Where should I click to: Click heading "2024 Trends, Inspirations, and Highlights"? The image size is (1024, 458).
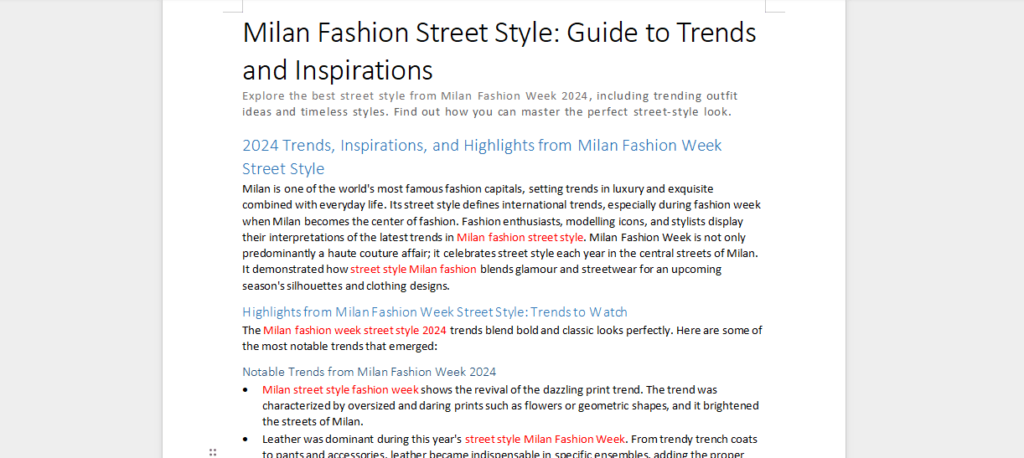(482, 145)
